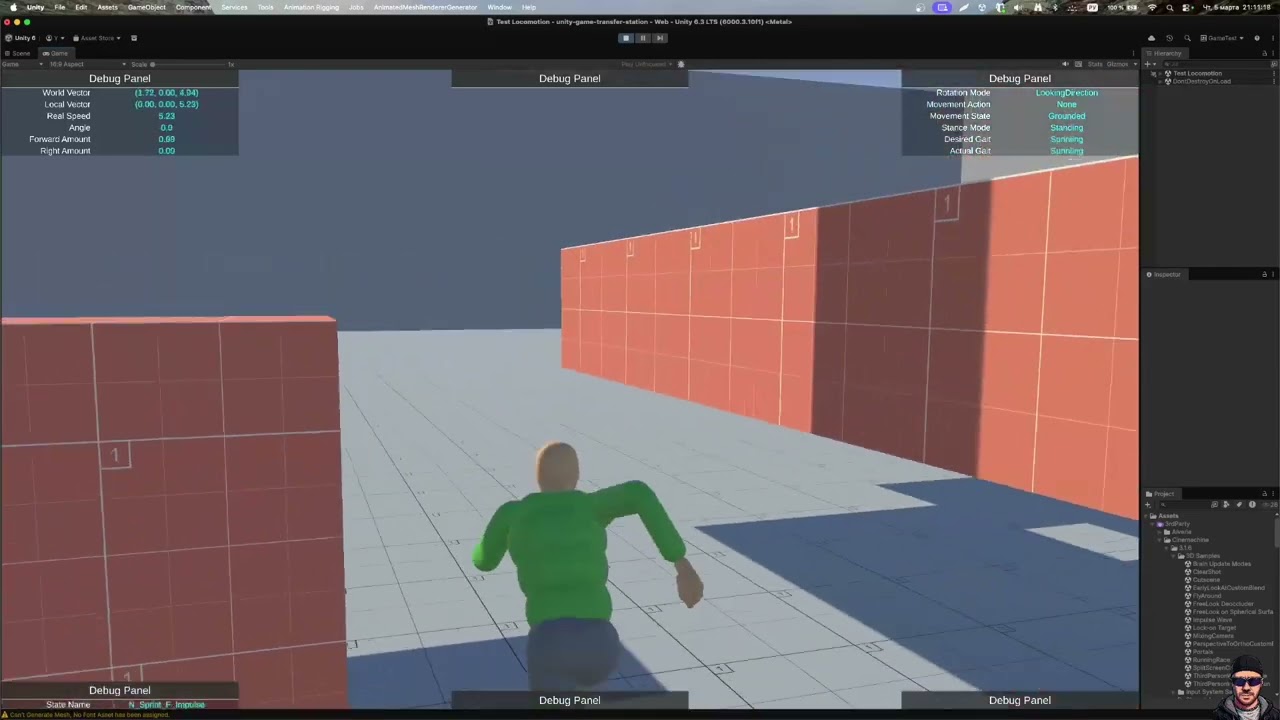Click the Hierarchy add (+) button

tap(1149, 64)
